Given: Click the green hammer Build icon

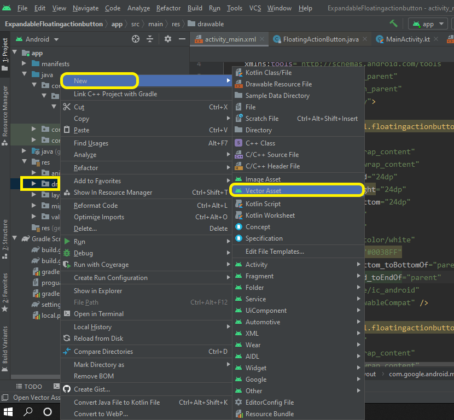Looking at the screenshot, I should (394, 24).
